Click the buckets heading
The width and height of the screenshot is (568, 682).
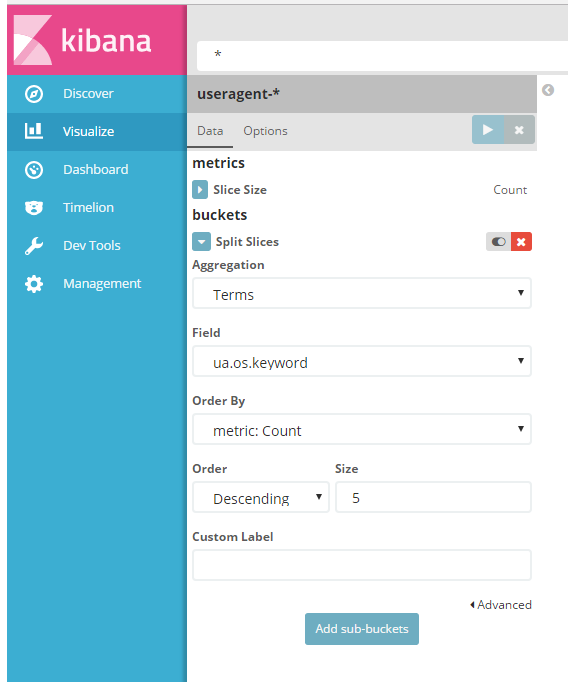pos(220,215)
